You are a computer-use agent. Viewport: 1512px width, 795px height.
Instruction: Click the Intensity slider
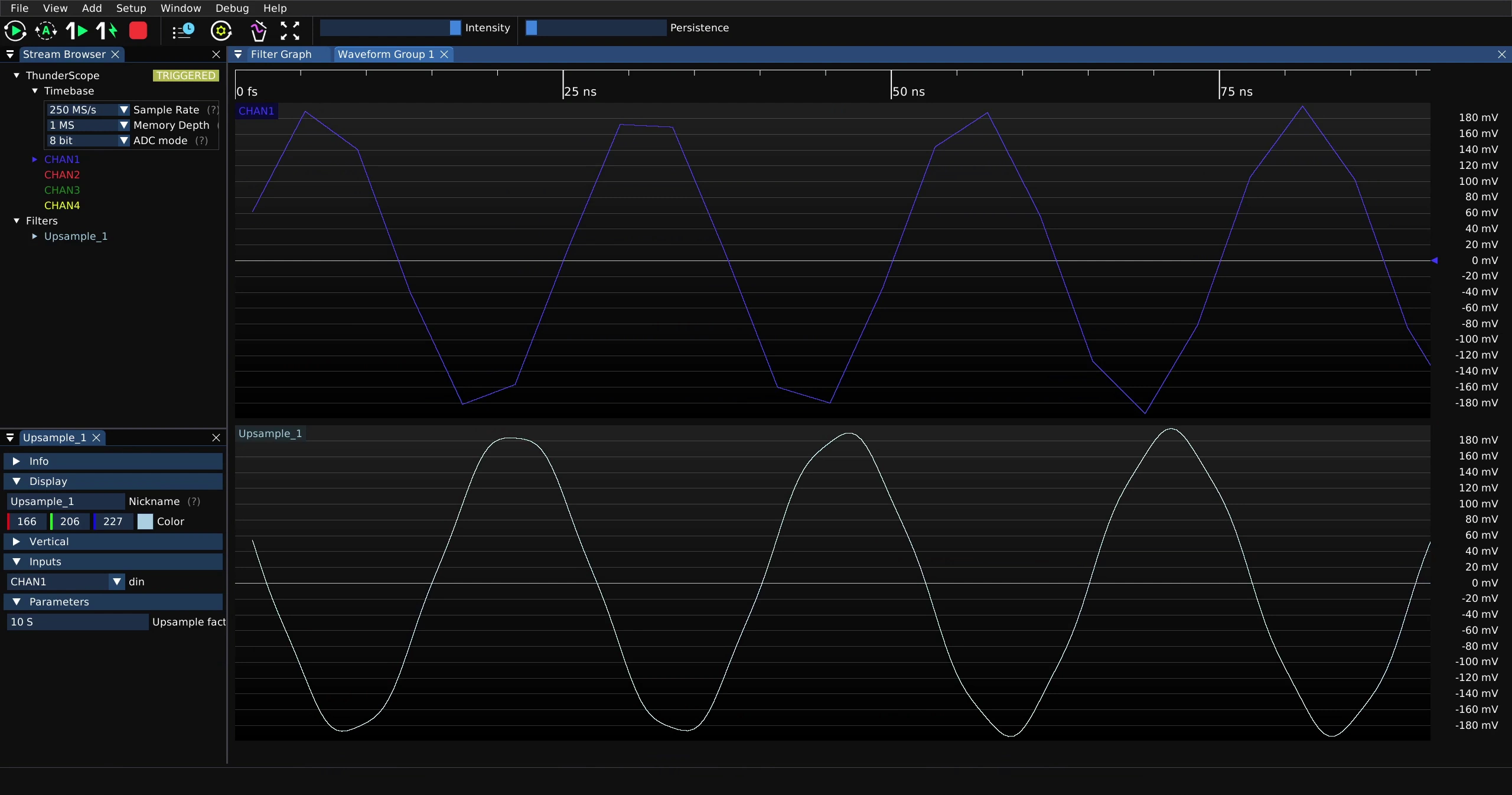[390, 28]
